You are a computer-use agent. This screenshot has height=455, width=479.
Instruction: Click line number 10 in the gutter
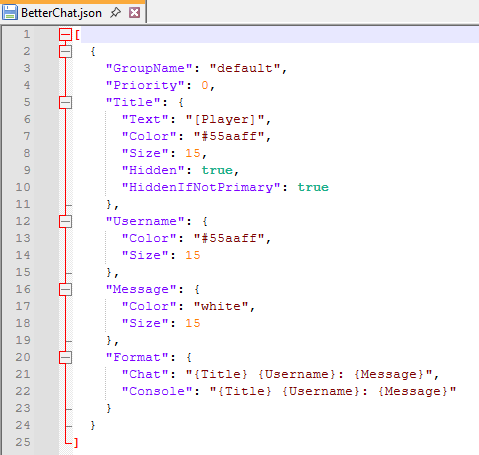click(x=23, y=187)
